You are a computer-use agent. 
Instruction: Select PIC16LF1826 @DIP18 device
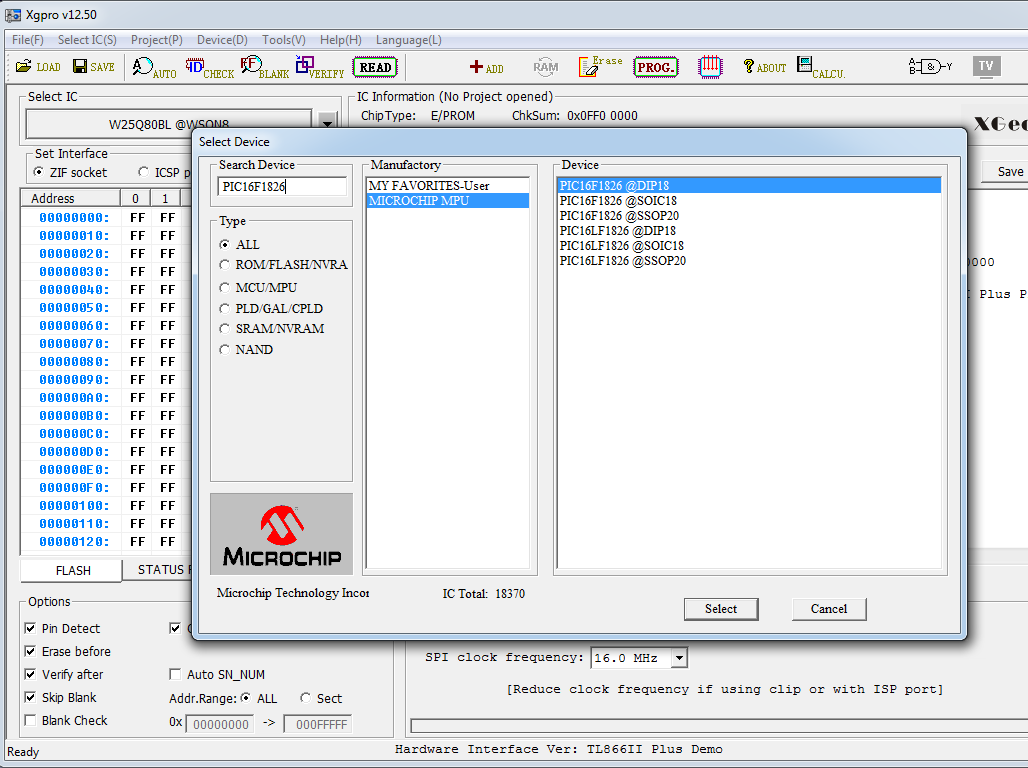pos(749,231)
